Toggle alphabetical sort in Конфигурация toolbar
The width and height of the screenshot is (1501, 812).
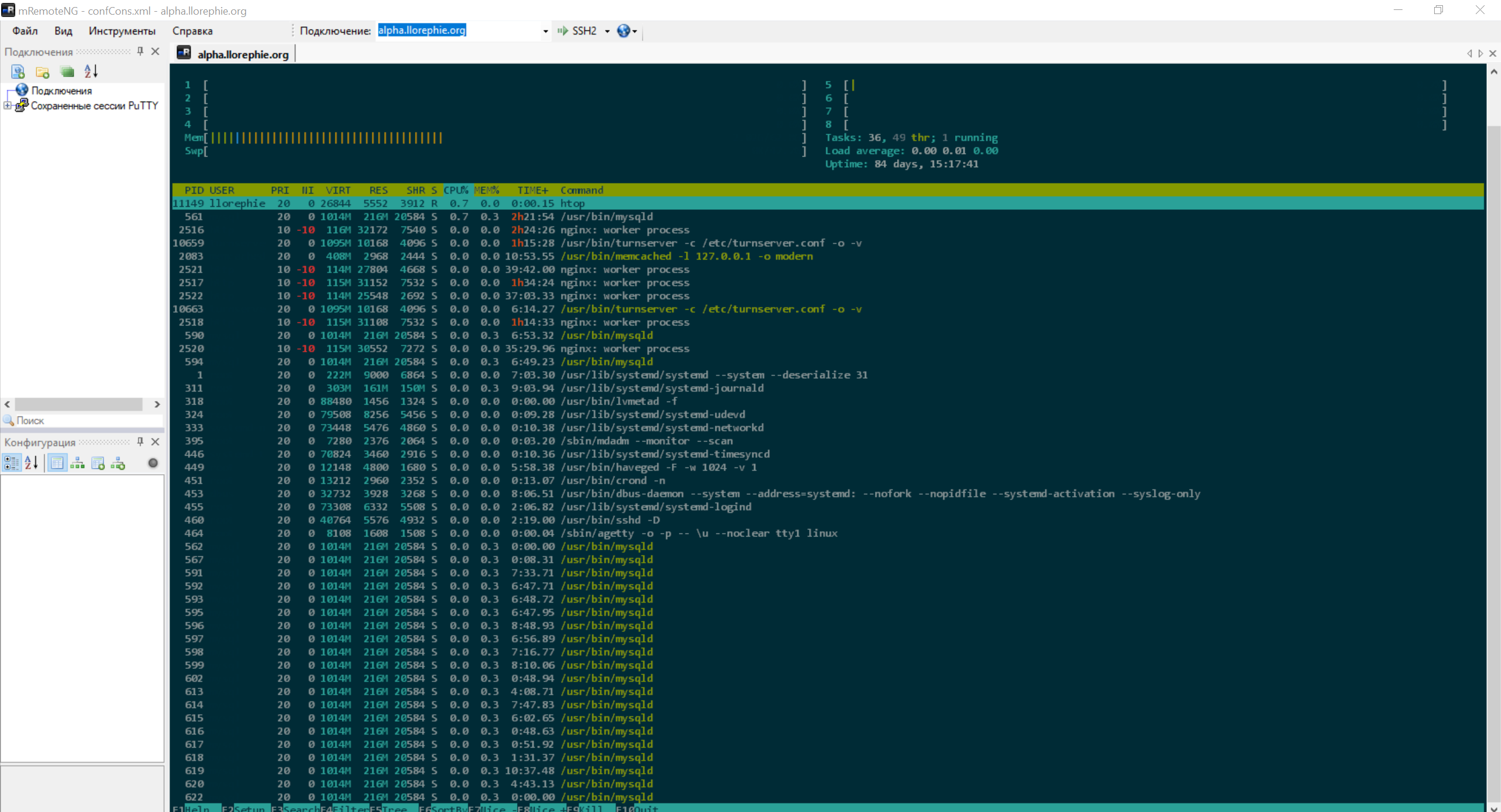point(32,463)
